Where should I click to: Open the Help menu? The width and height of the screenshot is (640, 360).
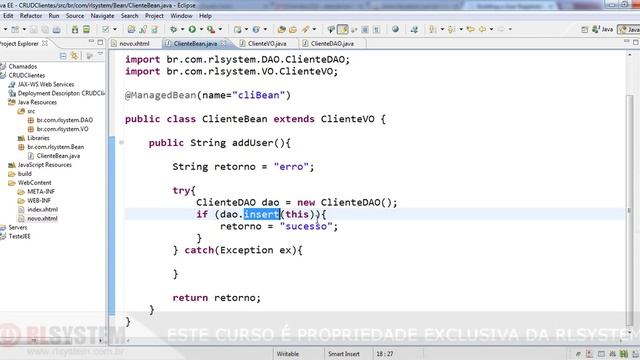pyautogui.click(x=205, y=16)
